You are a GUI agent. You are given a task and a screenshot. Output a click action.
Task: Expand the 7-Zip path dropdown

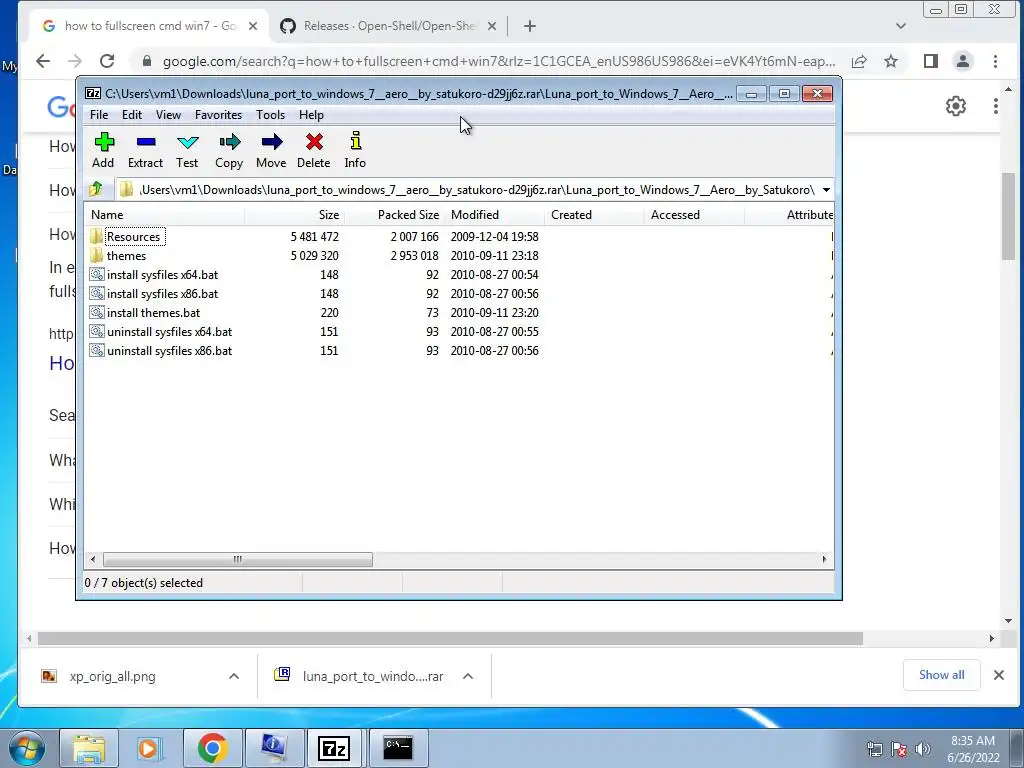[826, 190]
